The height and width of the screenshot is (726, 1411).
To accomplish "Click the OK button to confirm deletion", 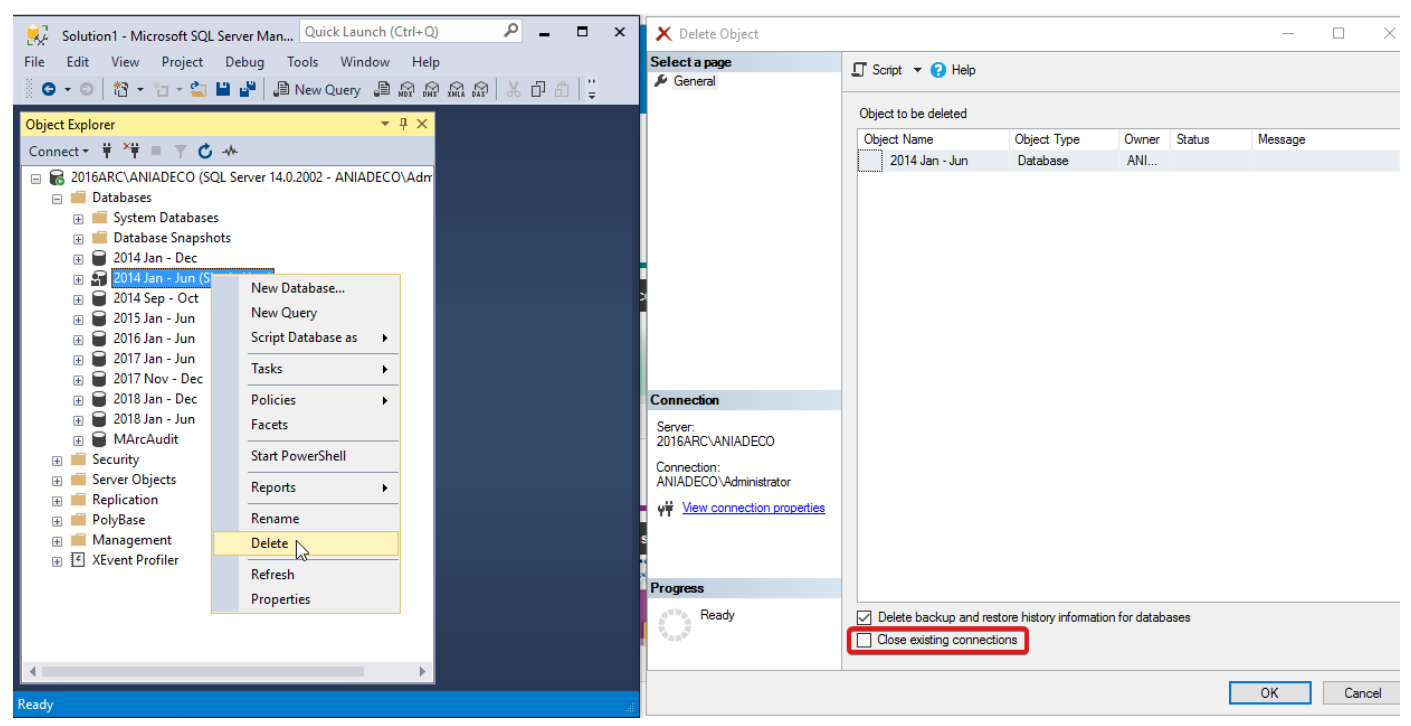I will click(x=1269, y=693).
